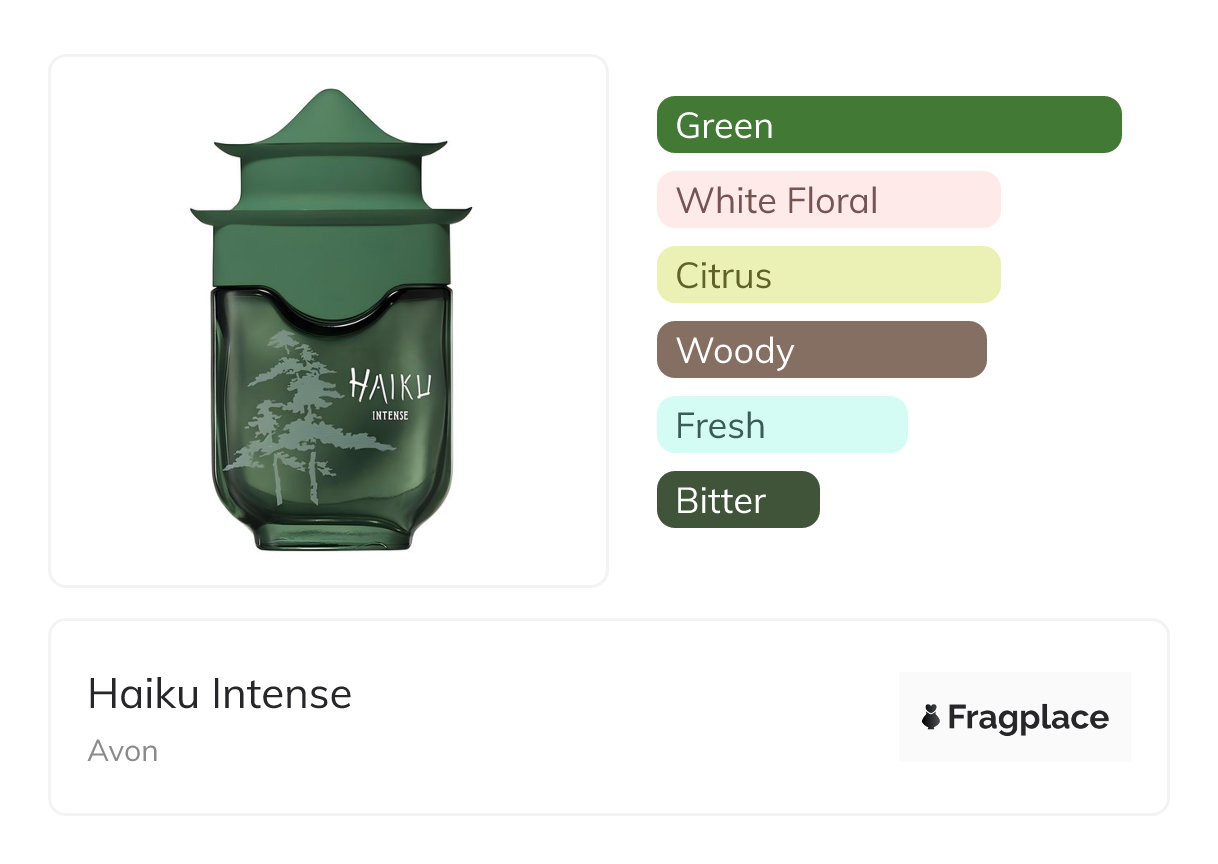The image size is (1218, 864).
Task: Select the Green accord bar
Action: click(888, 125)
